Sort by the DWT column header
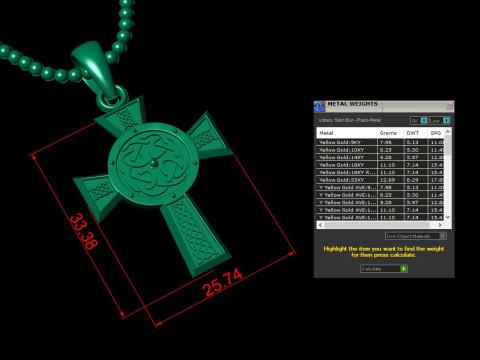480x360 pixels. (415, 133)
